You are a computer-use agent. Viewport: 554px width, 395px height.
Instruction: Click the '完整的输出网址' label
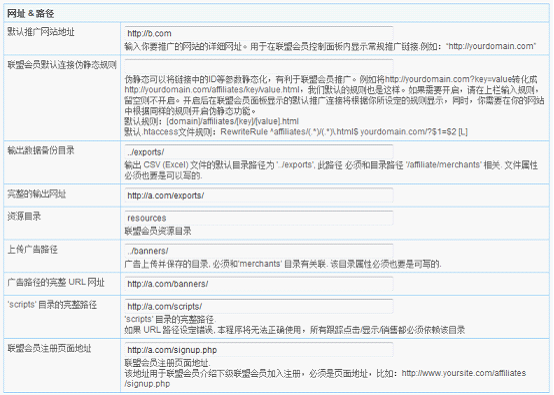pyautogui.click(x=37, y=194)
